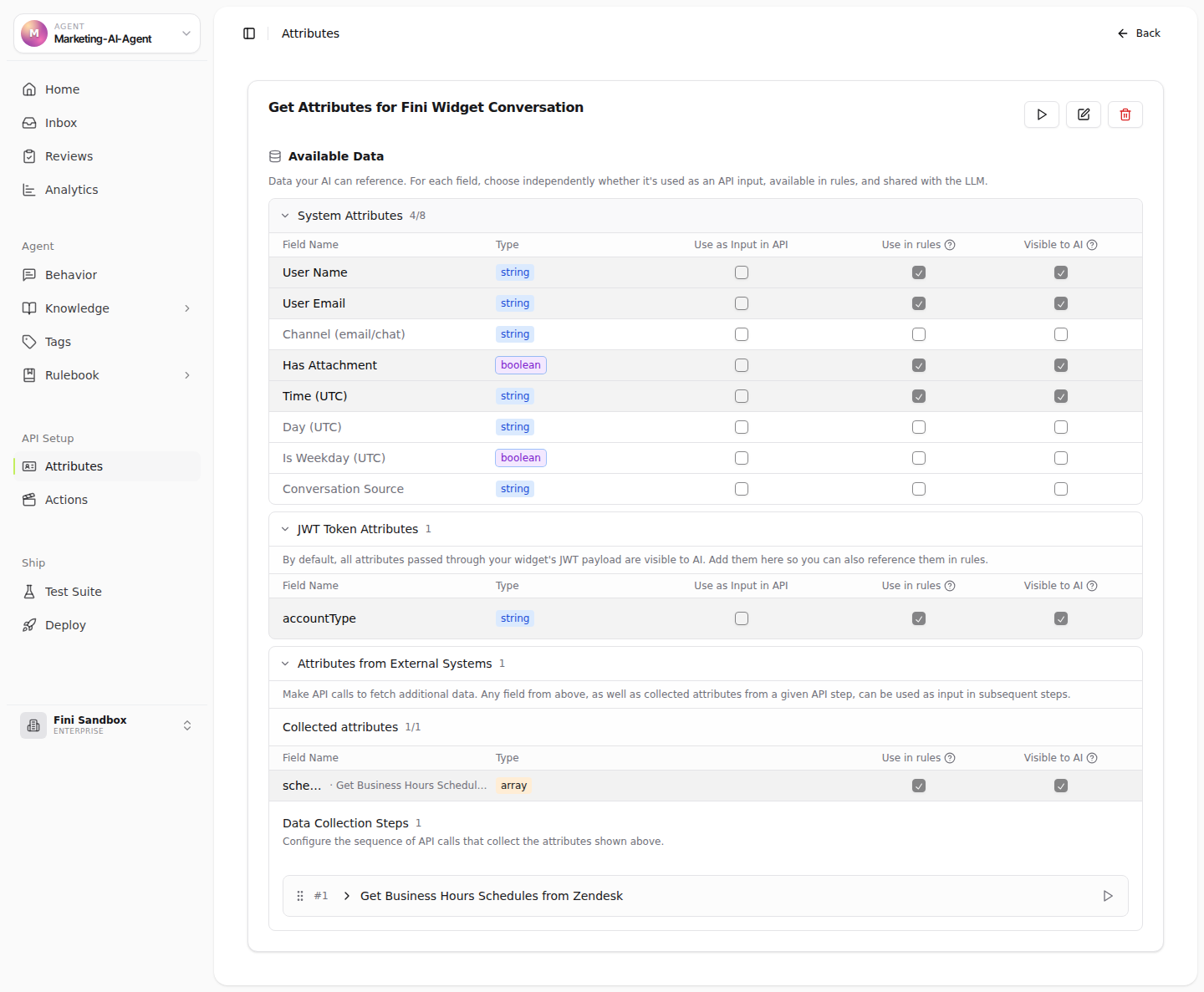Run step #1 with its play icon
This screenshot has height=992, width=1204.
coord(1108,896)
